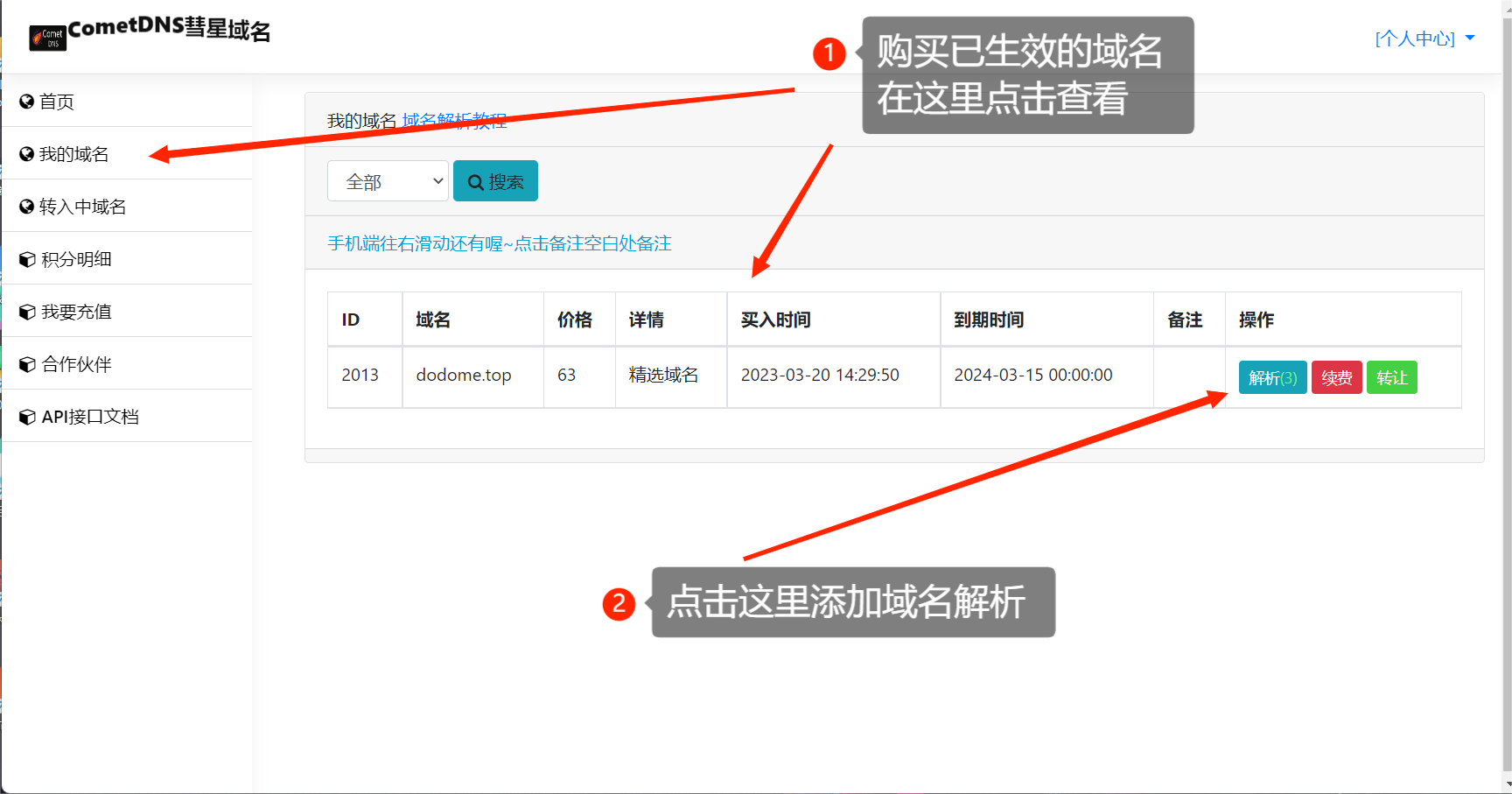Click the green 转让 transfer button
The height and width of the screenshot is (794, 1512).
pos(1391,377)
